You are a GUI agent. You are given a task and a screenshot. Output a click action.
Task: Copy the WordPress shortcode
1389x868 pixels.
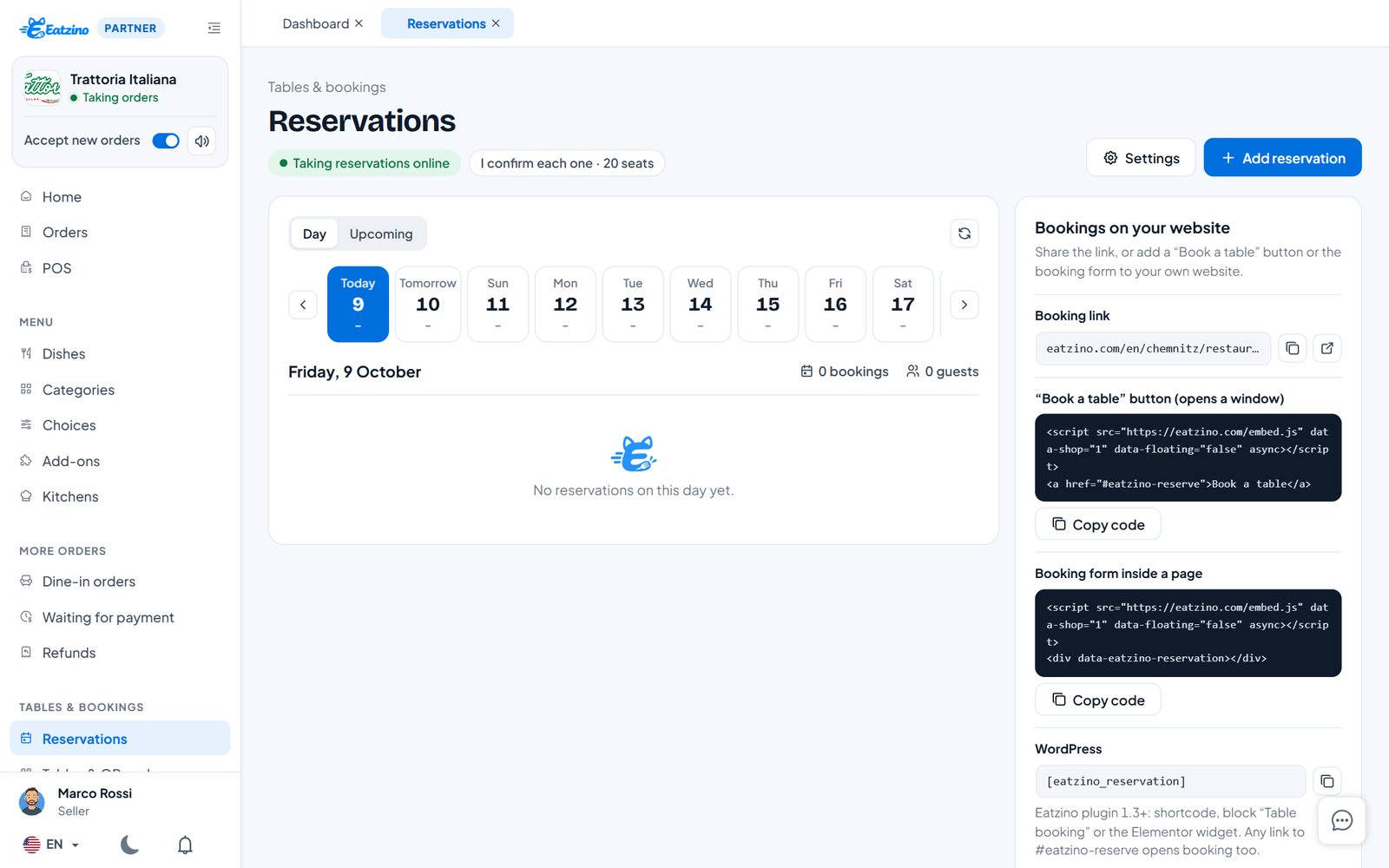point(1327,781)
